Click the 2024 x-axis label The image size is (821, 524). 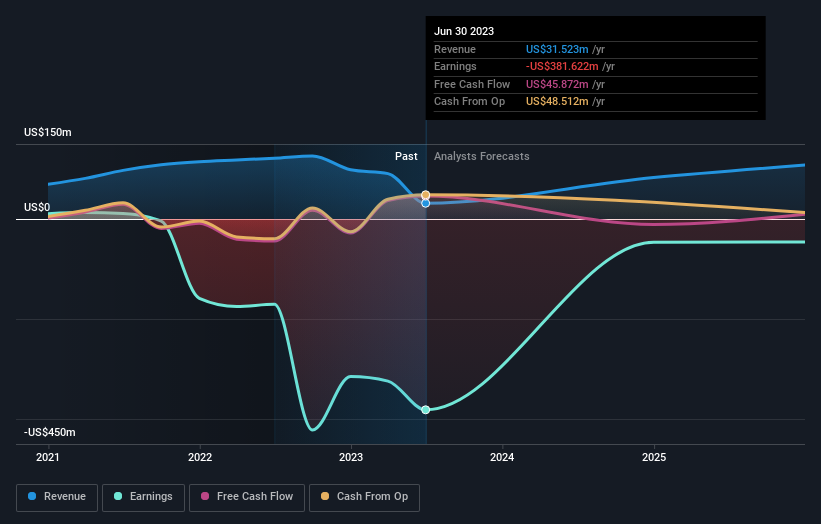tap(502, 457)
